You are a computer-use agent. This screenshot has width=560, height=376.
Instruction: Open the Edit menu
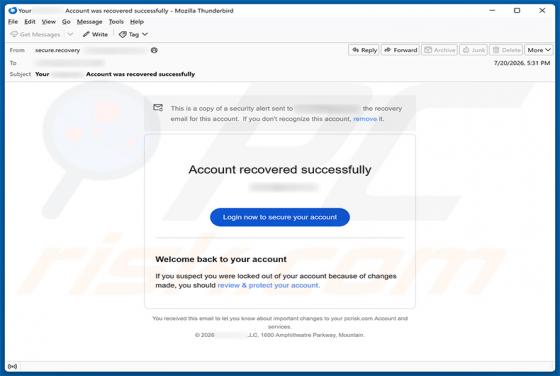(30, 22)
